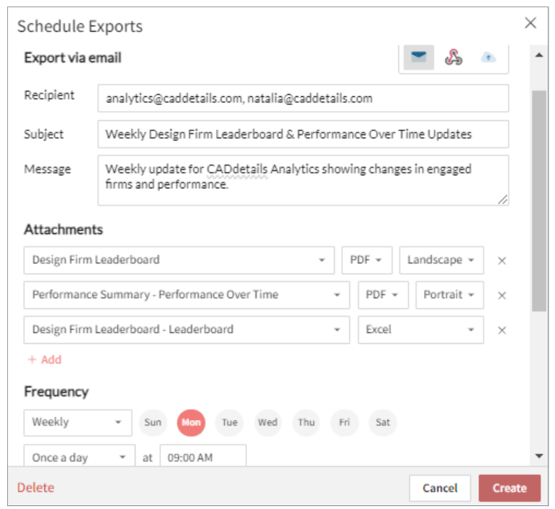This screenshot has height=509, width=555.
Task: Enable Friday as an export day
Action: 344,422
